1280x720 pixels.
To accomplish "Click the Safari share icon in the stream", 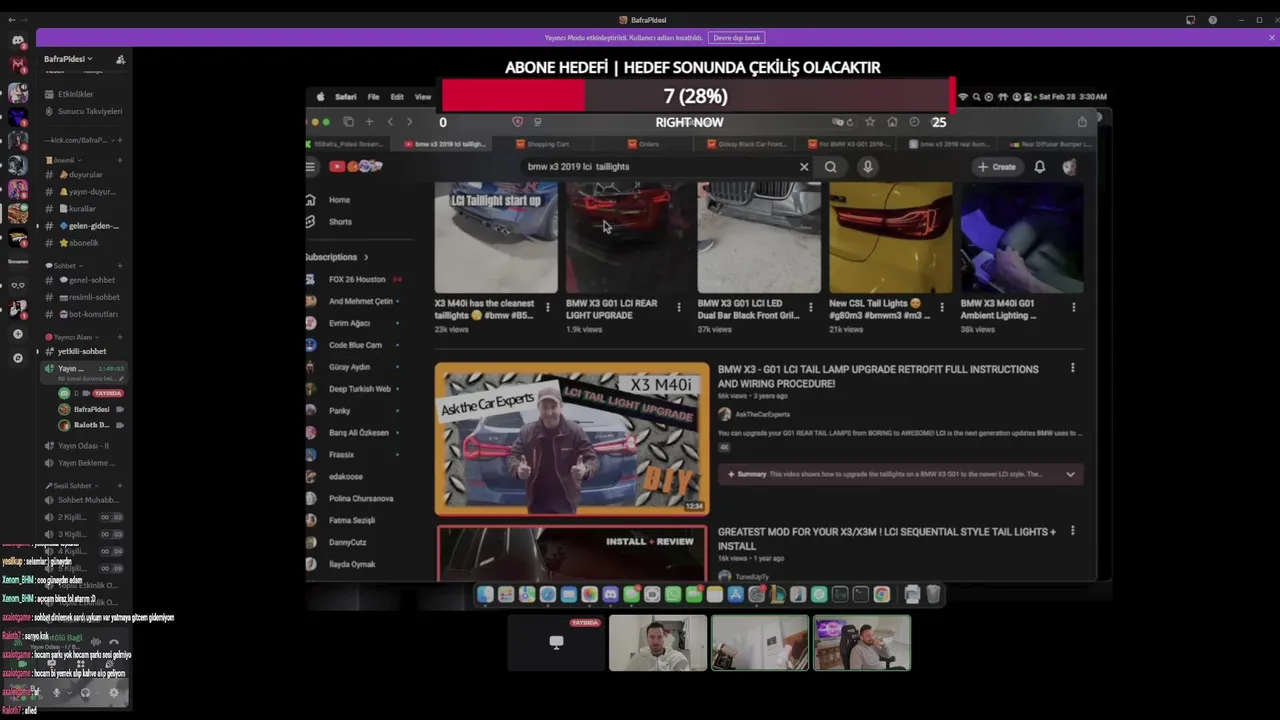I will click(x=1082, y=122).
